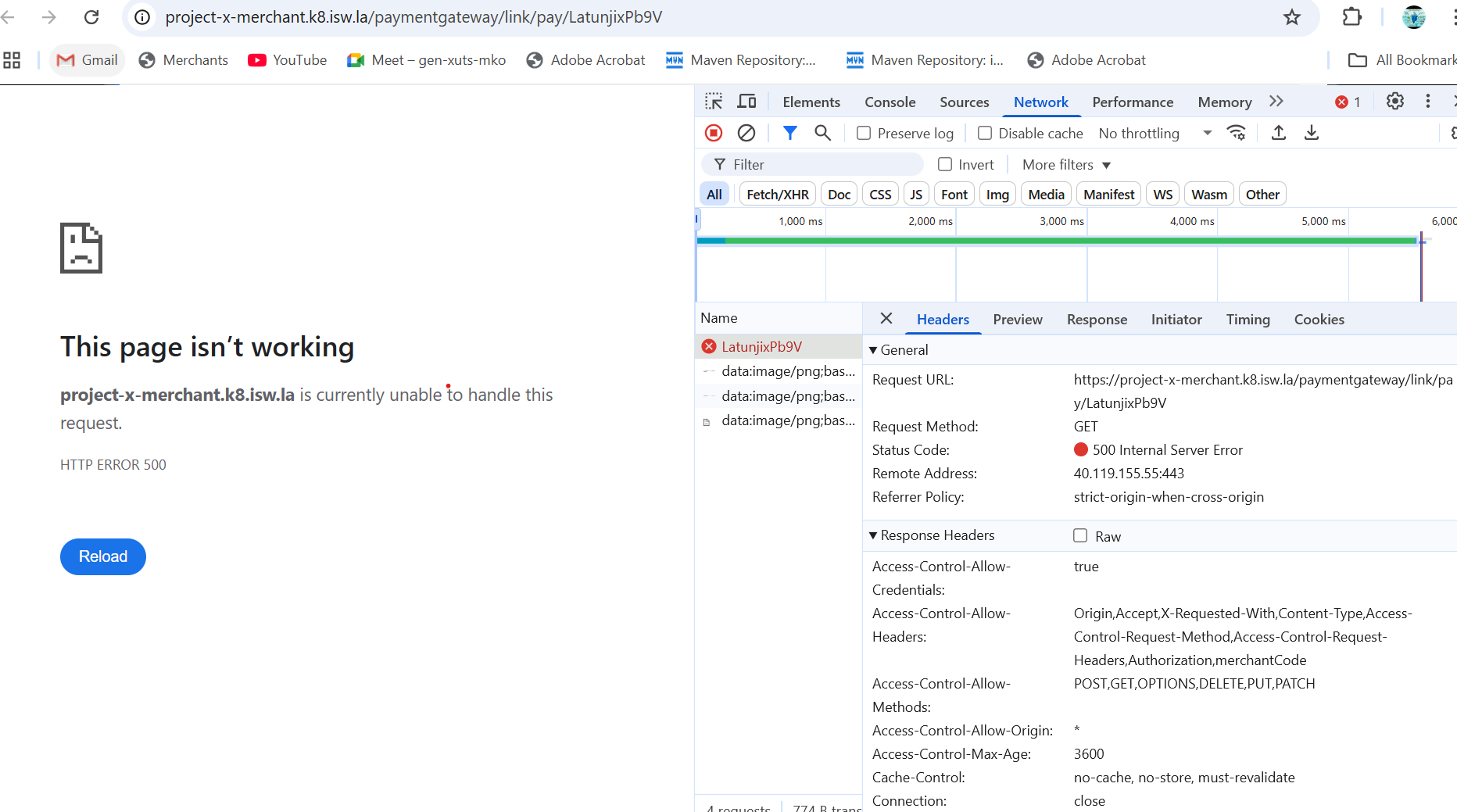Filter requests by Fetch/XHR type
The height and width of the screenshot is (812, 1457).
(x=777, y=195)
